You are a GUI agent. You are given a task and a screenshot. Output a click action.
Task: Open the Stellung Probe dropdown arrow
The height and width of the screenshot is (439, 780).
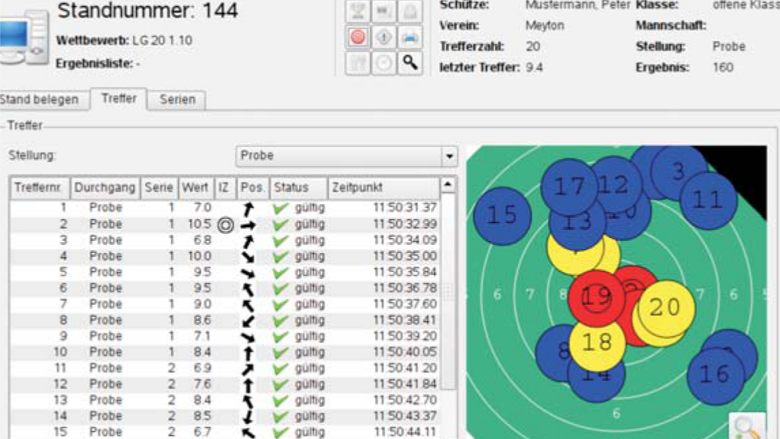[x=449, y=156]
